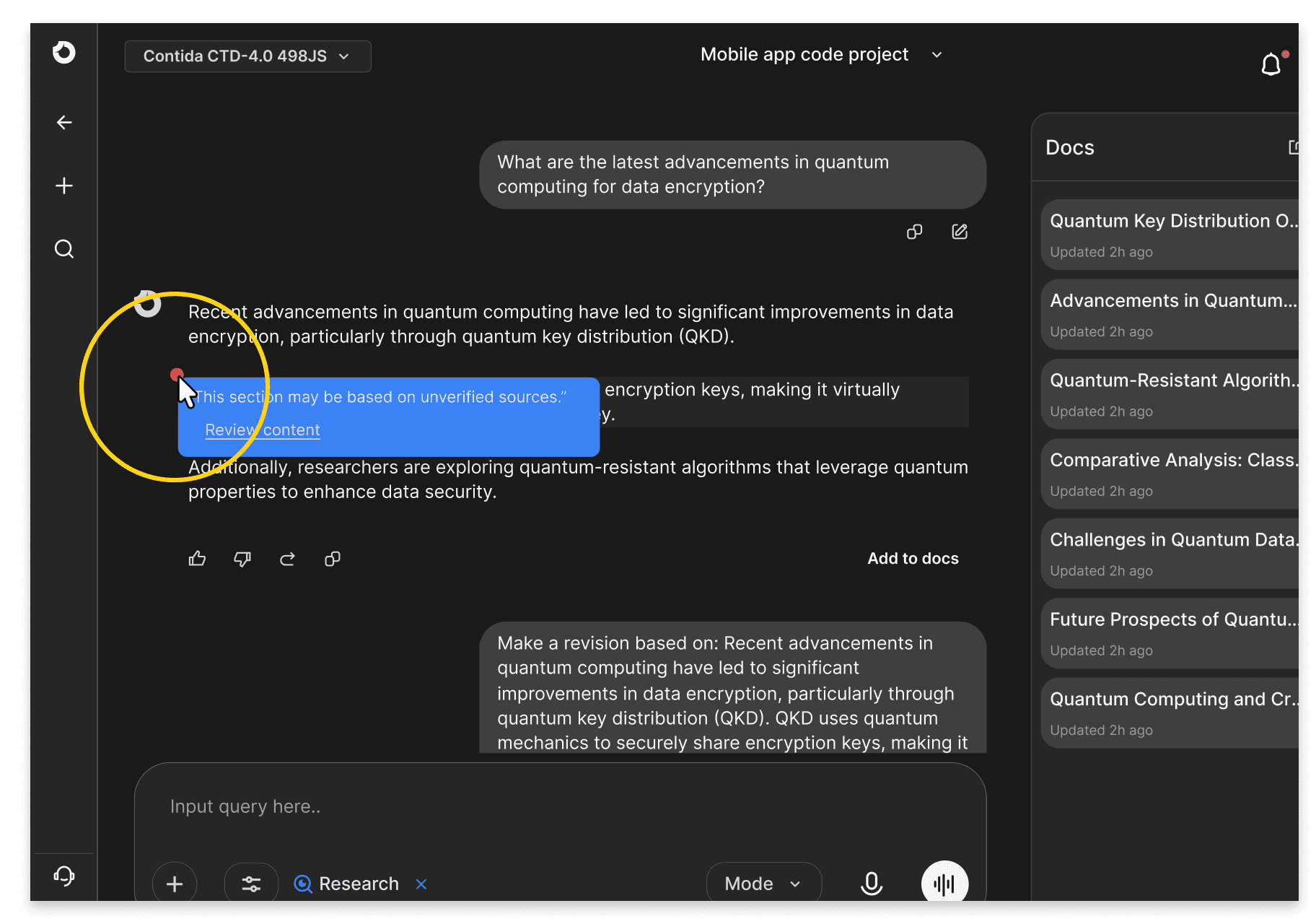Open the Future Prospects of Quantum doc
Screen dimensions: 1316x924
point(1170,634)
